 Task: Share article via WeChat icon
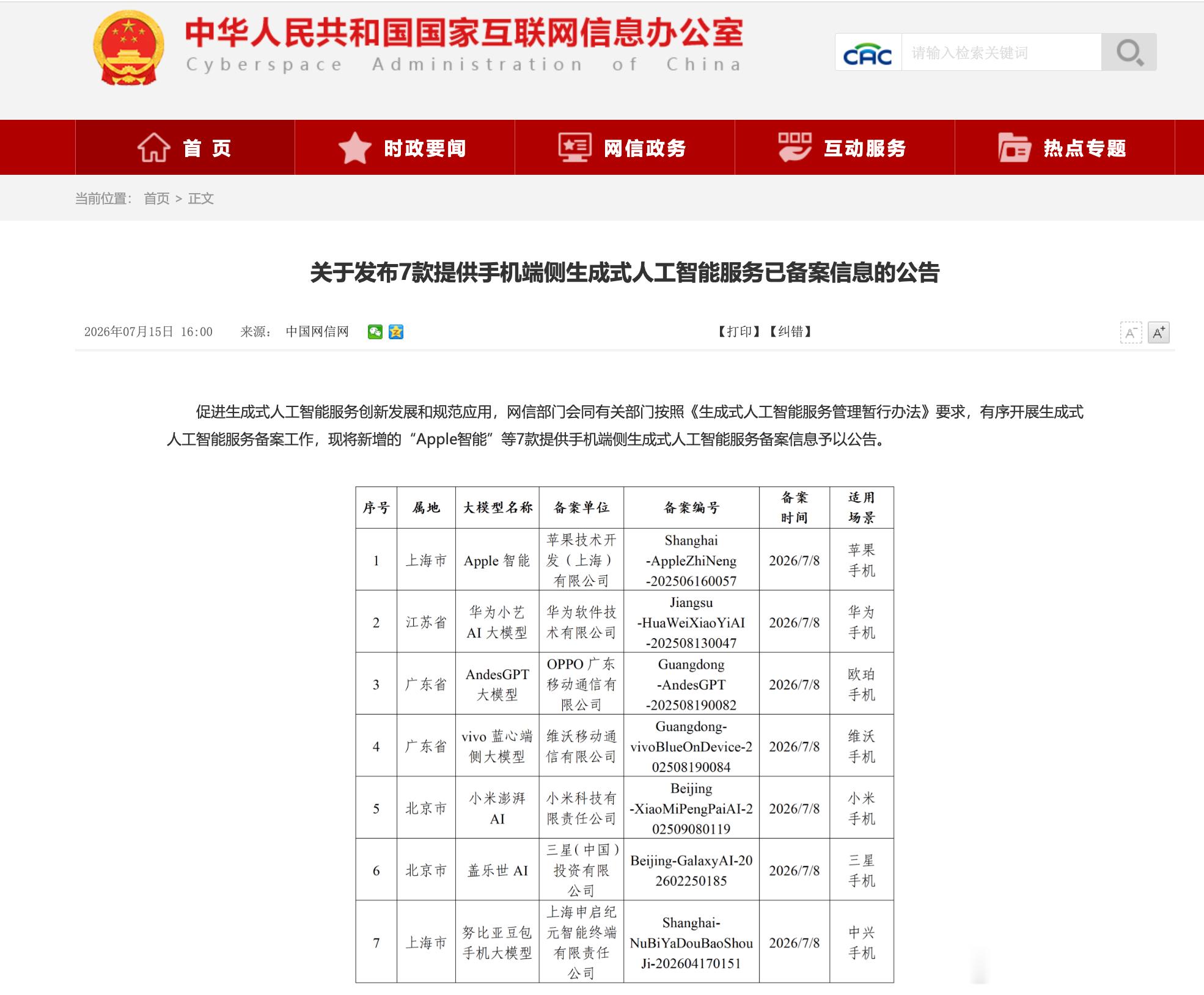pyautogui.click(x=375, y=332)
